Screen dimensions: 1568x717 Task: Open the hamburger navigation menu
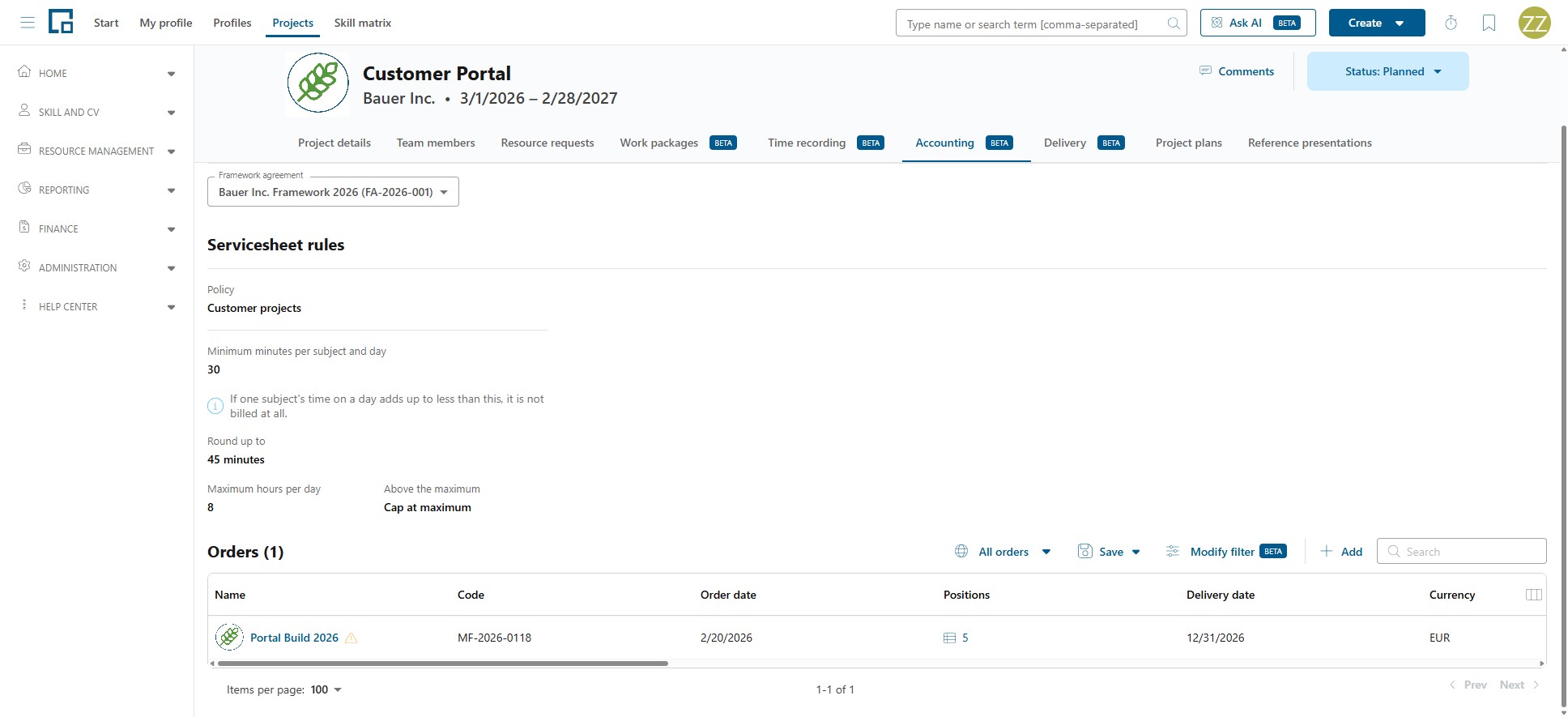click(28, 23)
